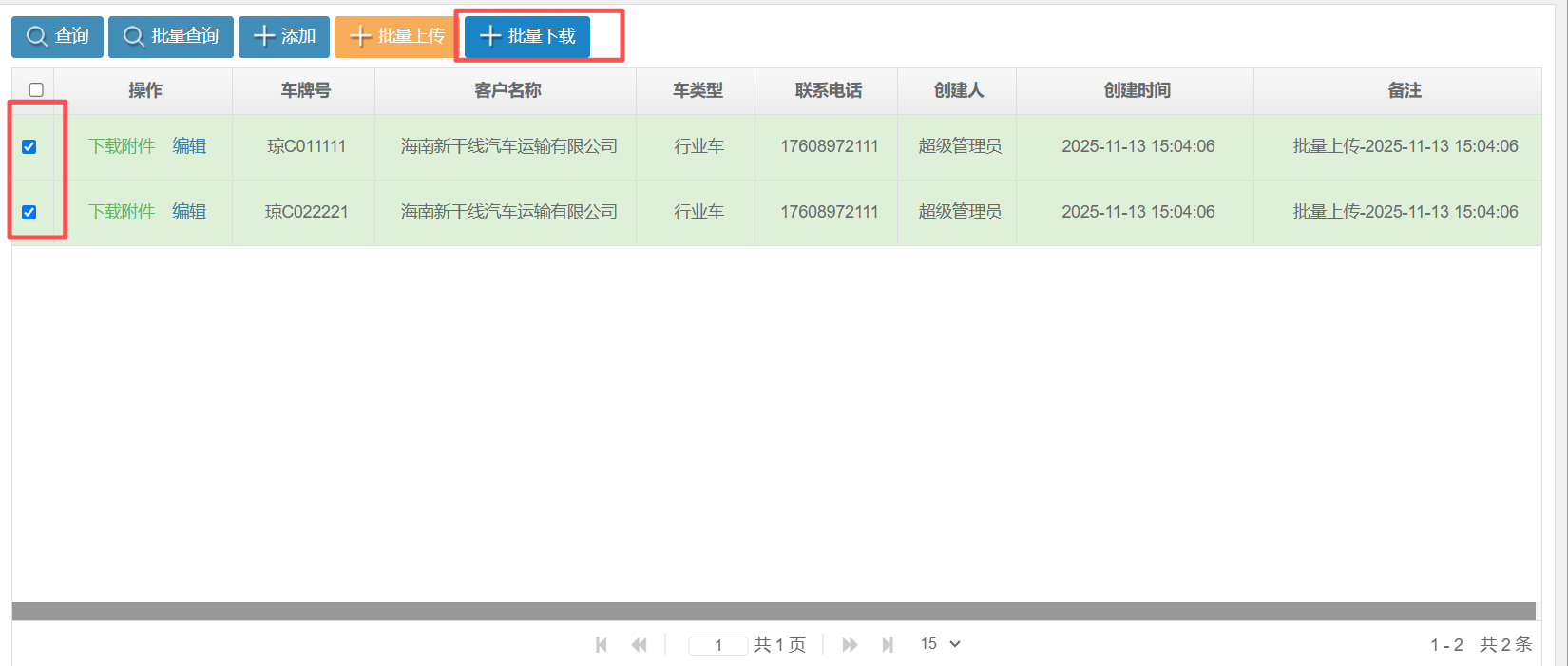Open the page size dropdown showing 15
This screenshot has width=1568, height=666.
pos(940,644)
